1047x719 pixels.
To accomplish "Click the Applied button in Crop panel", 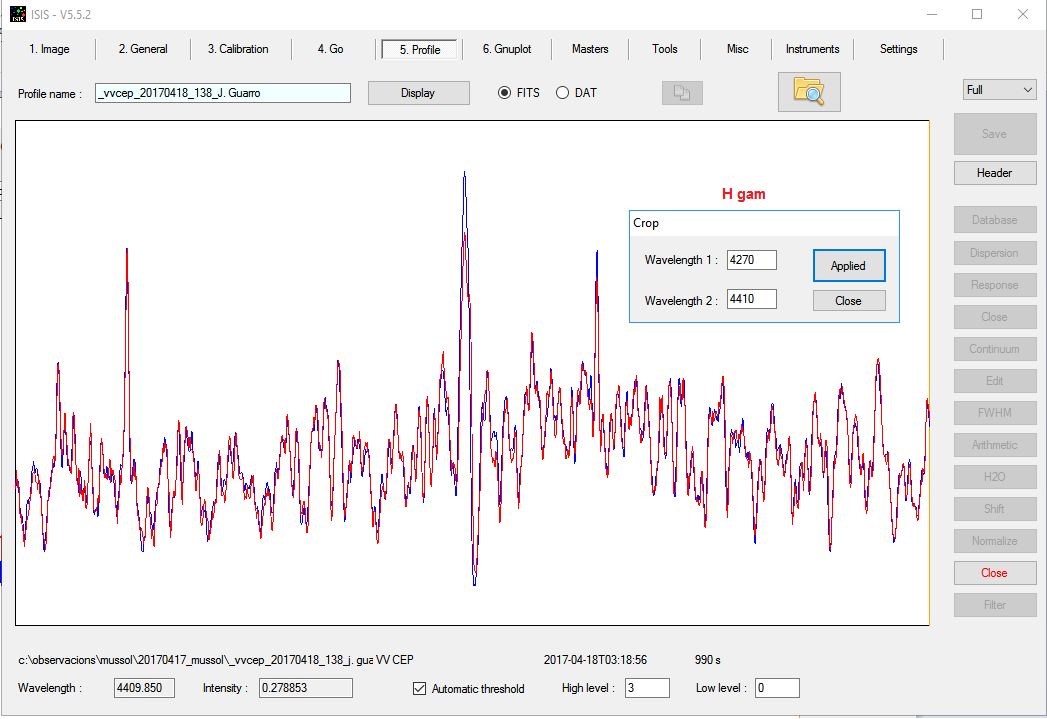I will tap(848, 266).
